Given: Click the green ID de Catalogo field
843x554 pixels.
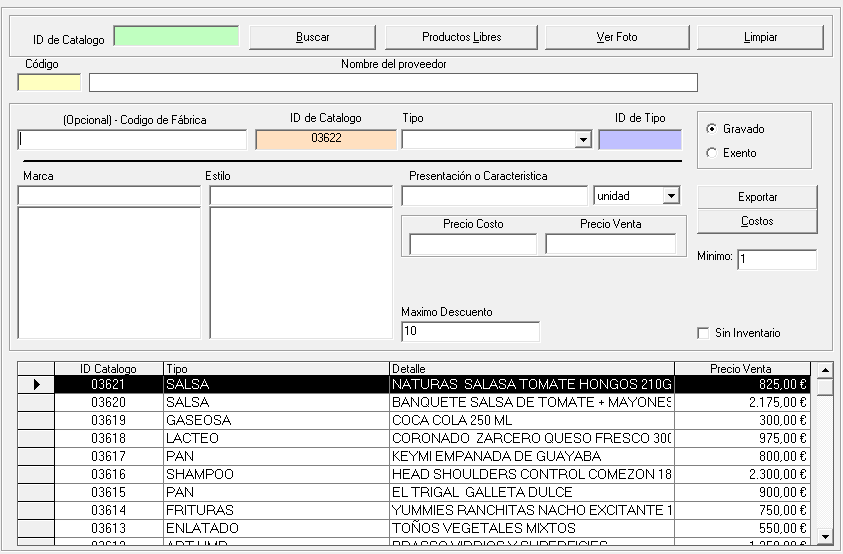Looking at the screenshot, I should [176, 37].
